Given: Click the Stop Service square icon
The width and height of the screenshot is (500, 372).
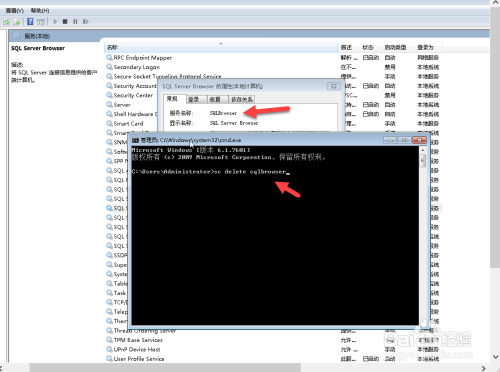Looking at the screenshot, I should 65,22.
